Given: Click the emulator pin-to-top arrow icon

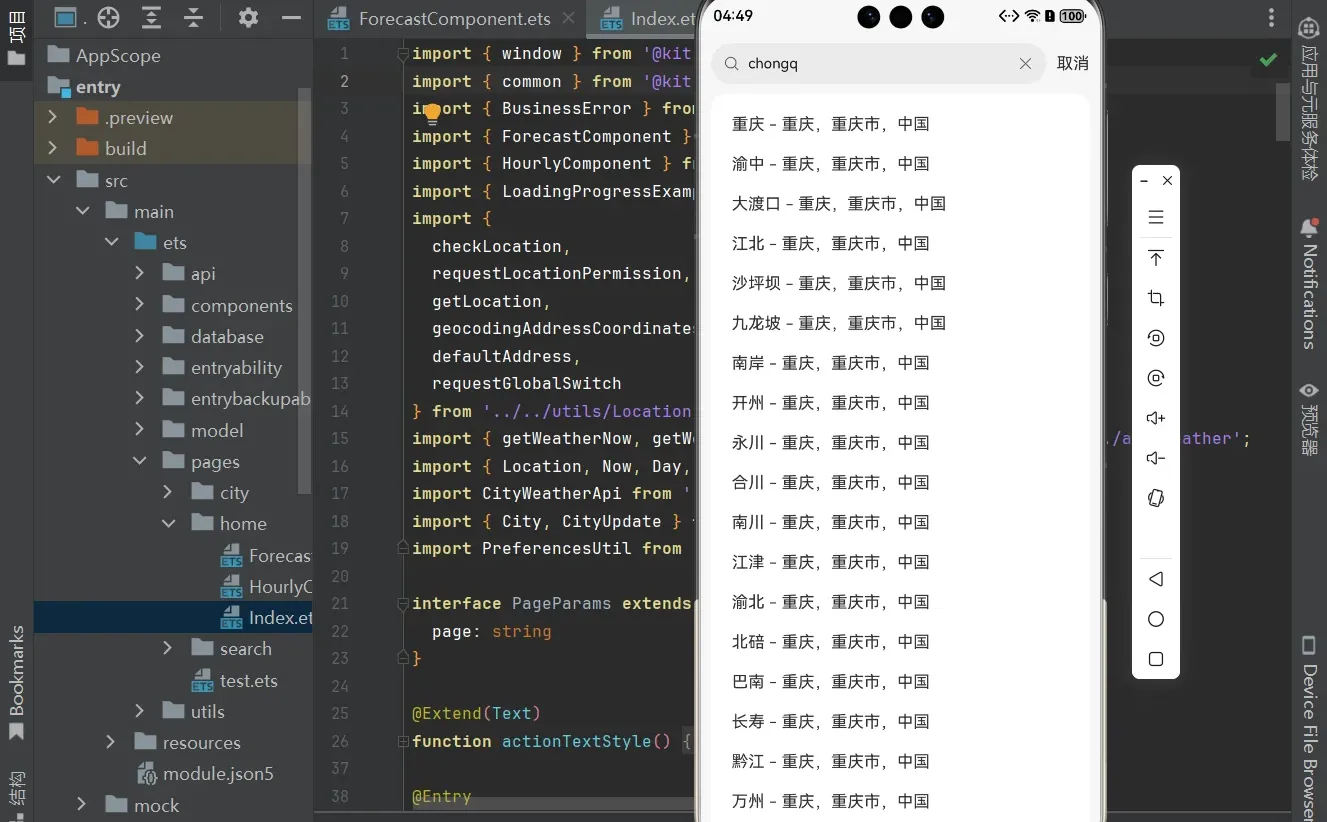Looking at the screenshot, I should pos(1156,258).
